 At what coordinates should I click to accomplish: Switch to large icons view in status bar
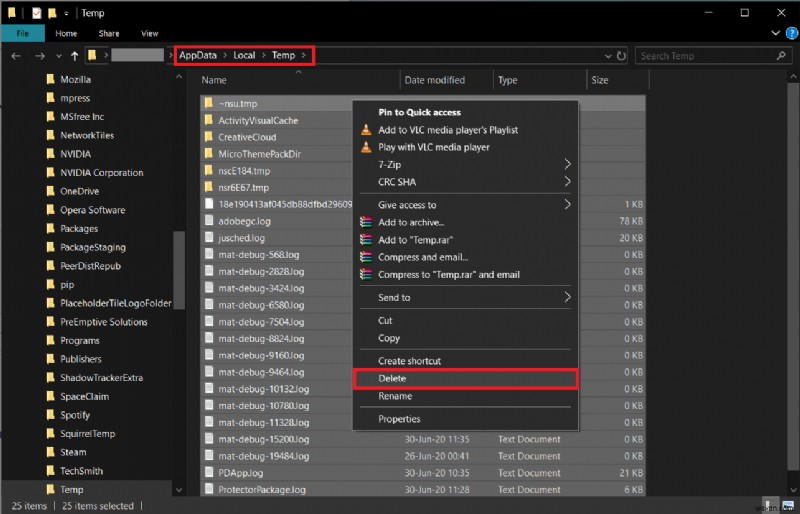pyautogui.click(x=786, y=504)
